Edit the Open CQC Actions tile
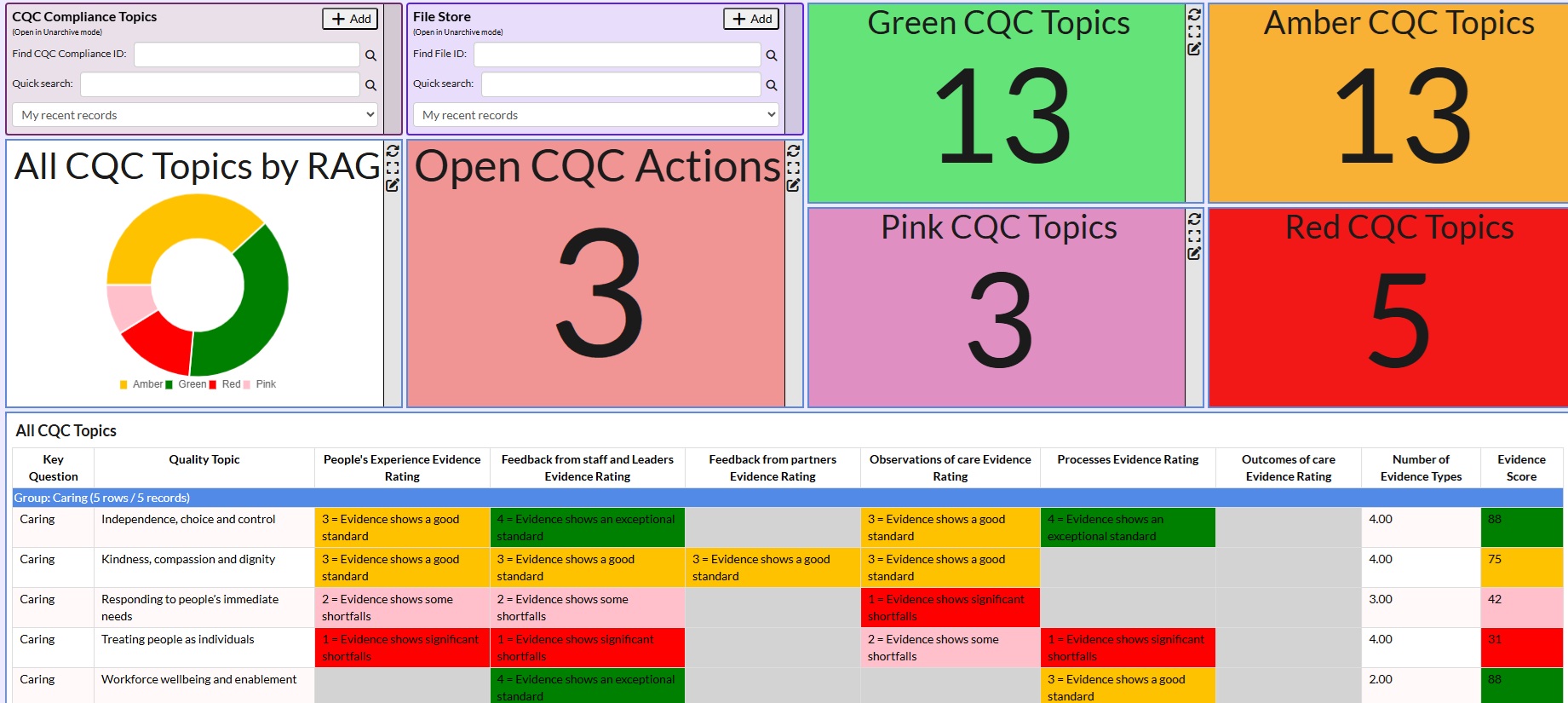This screenshot has height=703, width=1568. pos(793,185)
